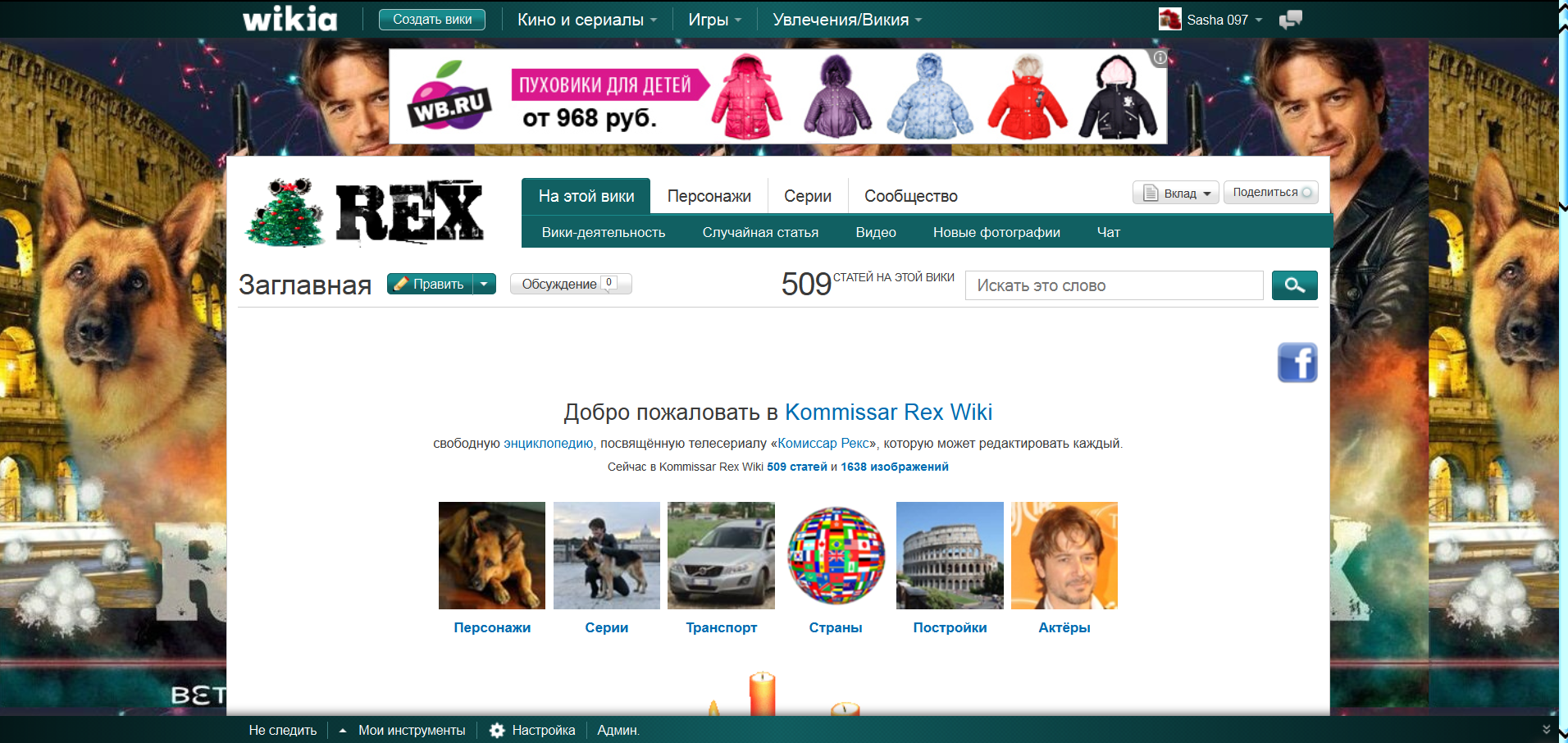
Task: Open the Видео submenu item
Action: pyautogui.click(x=875, y=232)
